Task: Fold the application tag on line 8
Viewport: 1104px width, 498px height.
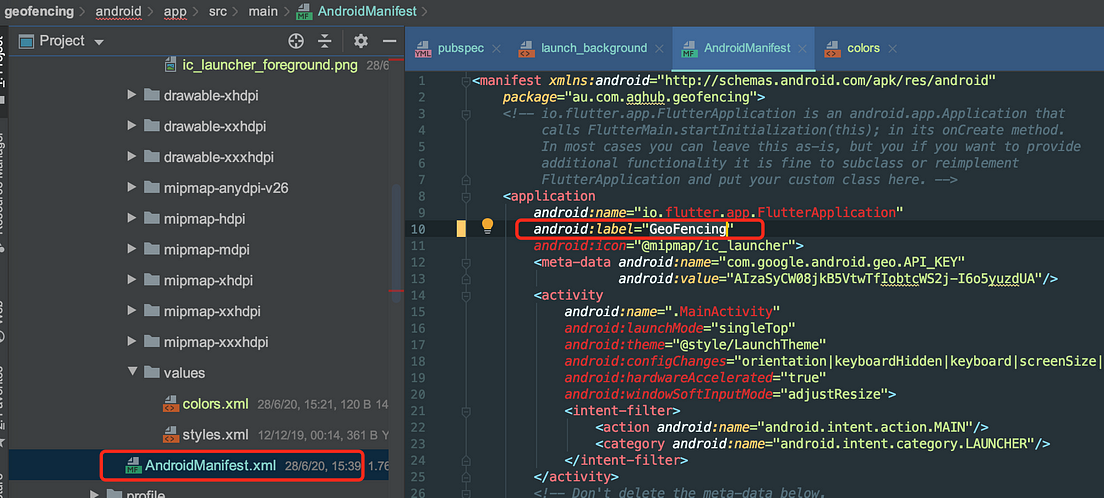Action: (465, 197)
